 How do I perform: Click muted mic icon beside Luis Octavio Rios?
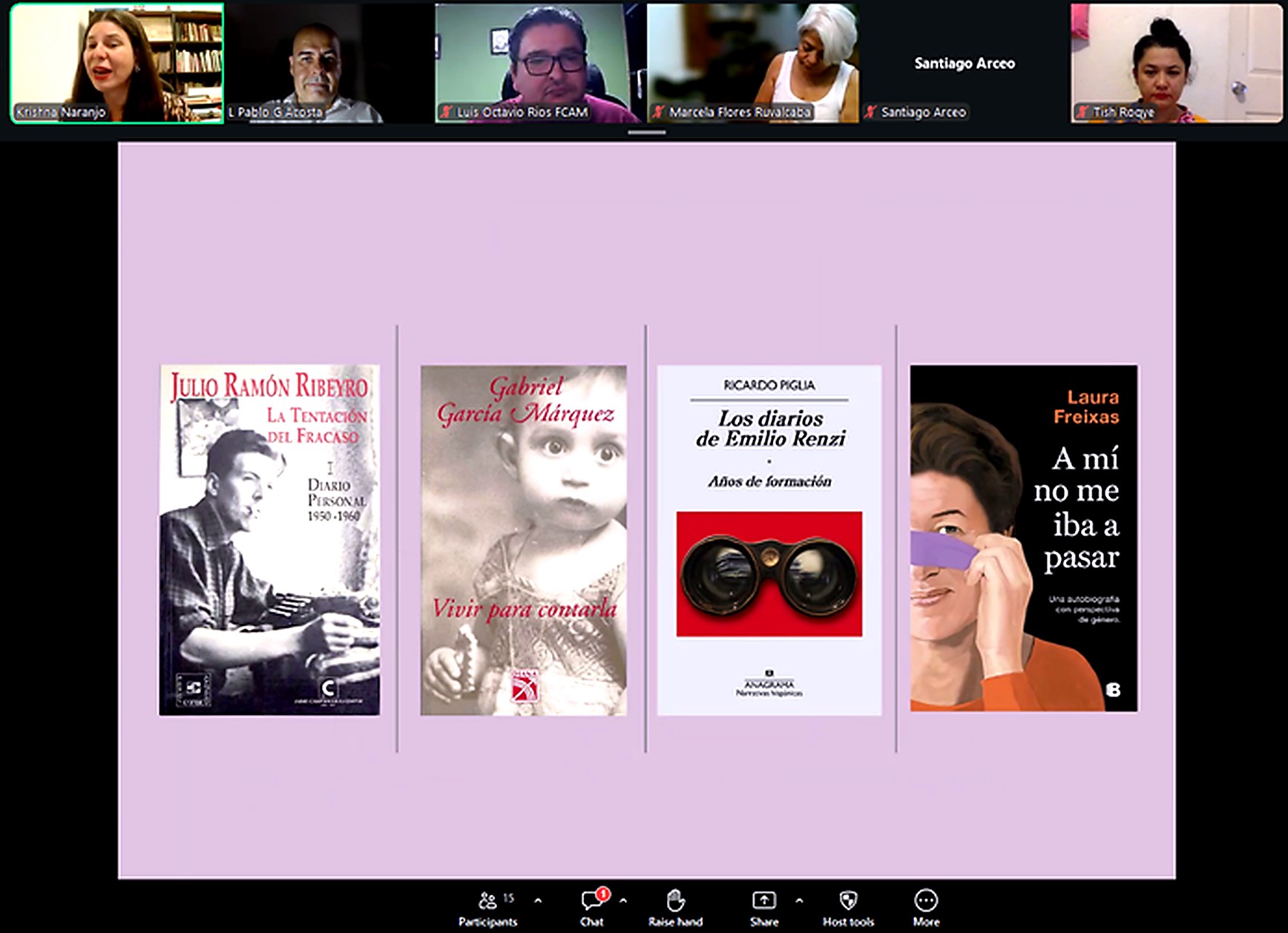tap(446, 112)
